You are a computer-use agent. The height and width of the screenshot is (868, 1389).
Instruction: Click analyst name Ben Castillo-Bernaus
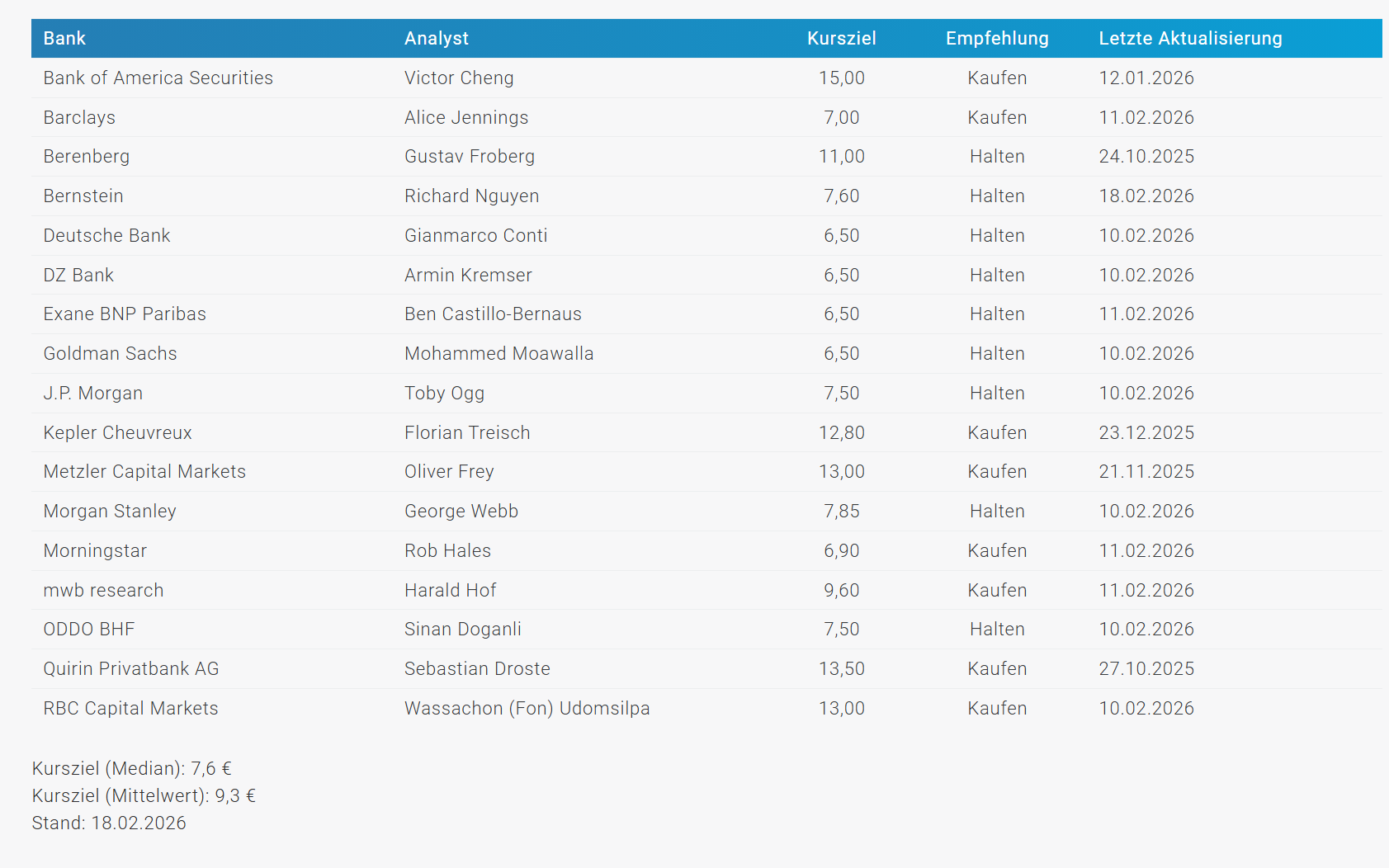pyautogui.click(x=493, y=314)
